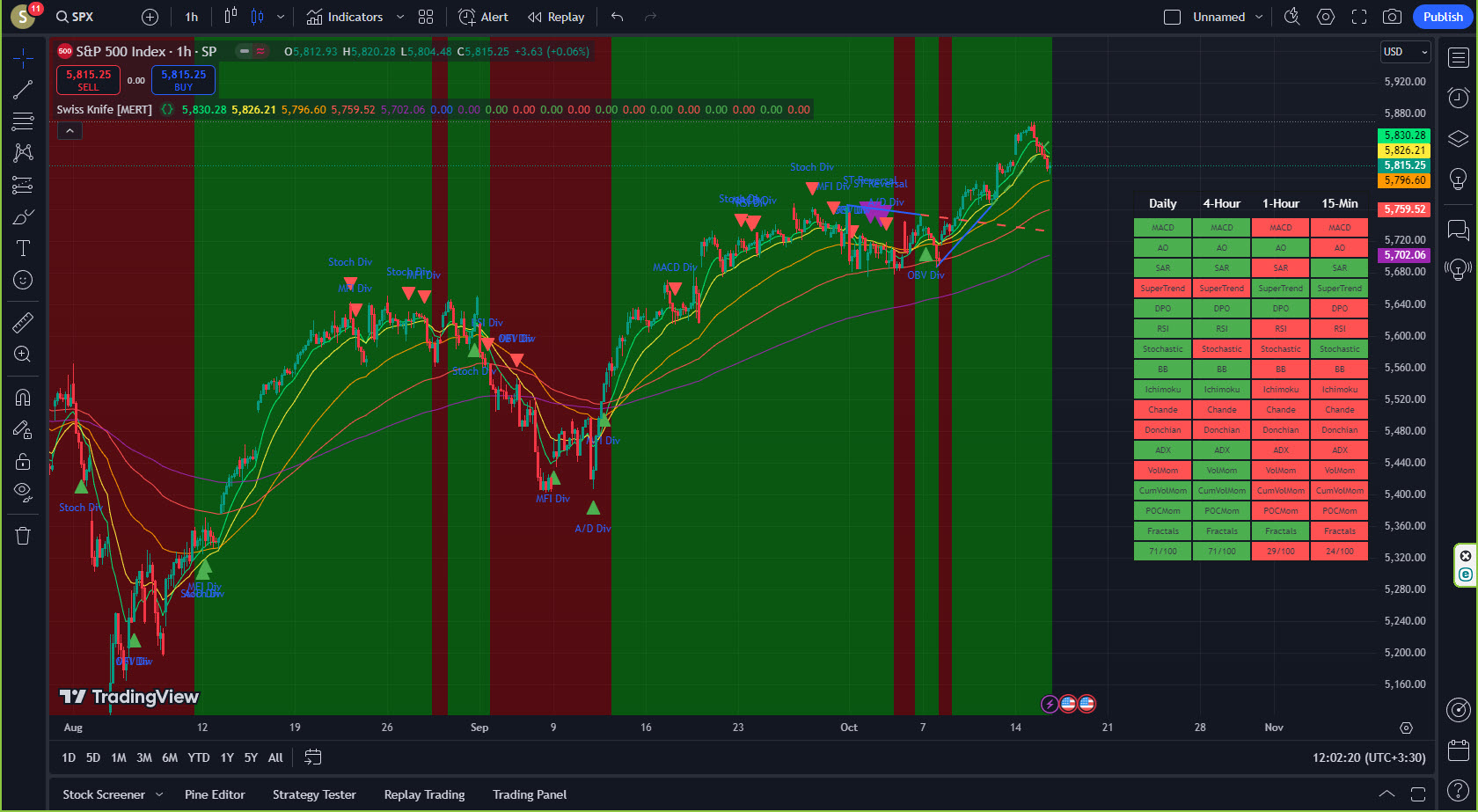Create an Alert from the toolbar
This screenshot has width=1478, height=812.
coord(483,17)
